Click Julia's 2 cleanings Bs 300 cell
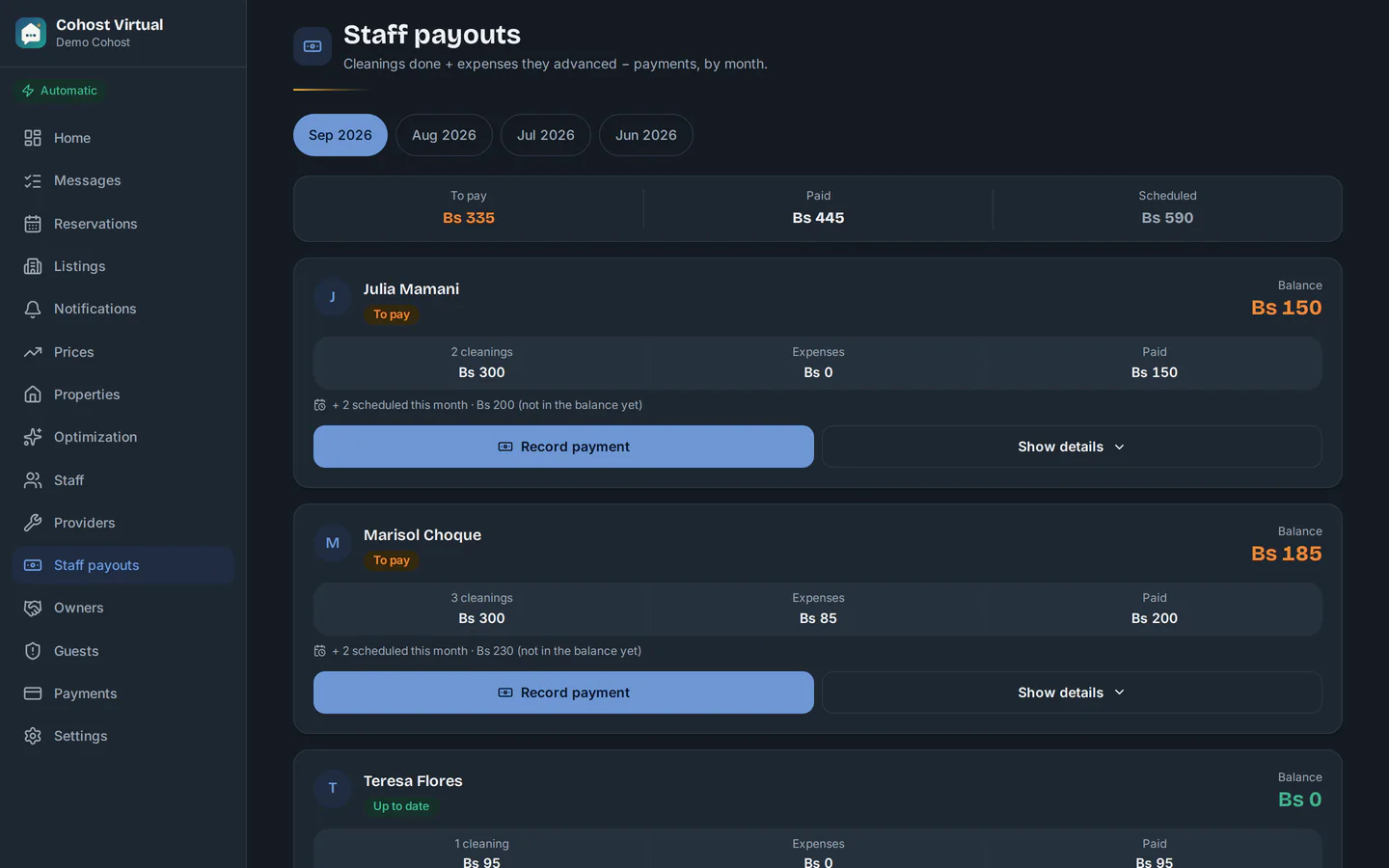This screenshot has height=868, width=1389. (x=481, y=363)
